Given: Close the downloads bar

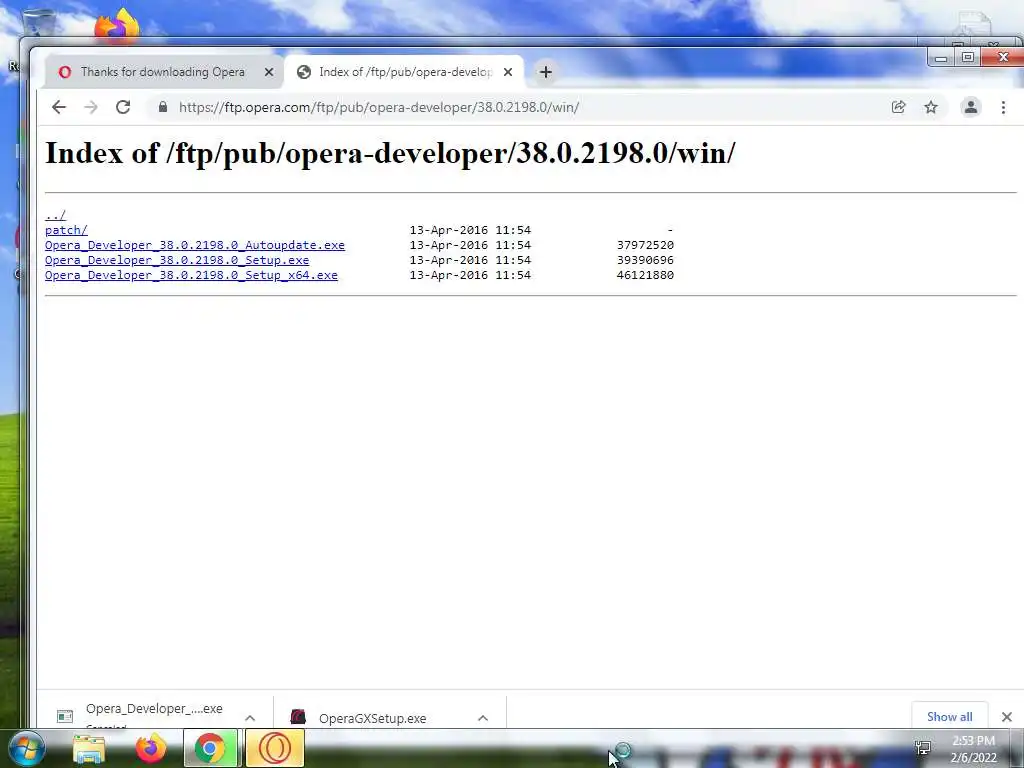Looking at the screenshot, I should (1006, 717).
